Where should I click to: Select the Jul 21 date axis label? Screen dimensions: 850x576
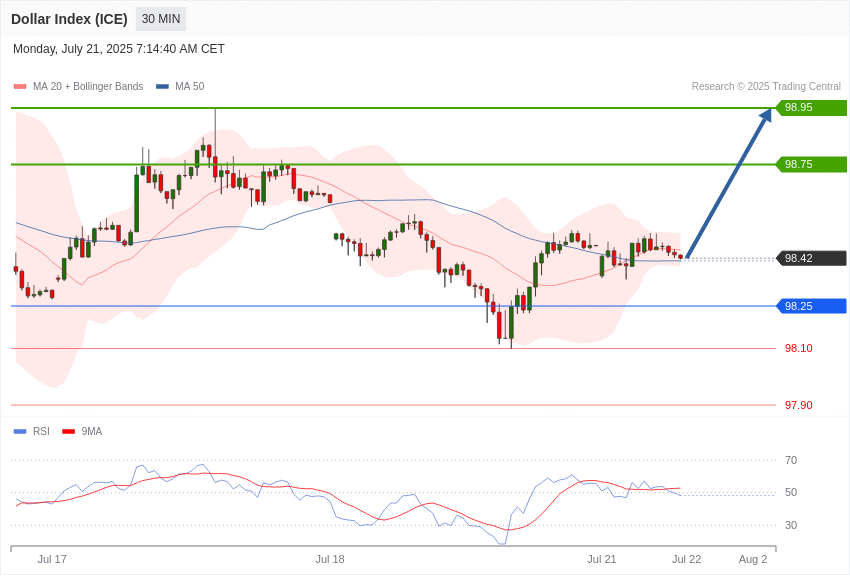[x=602, y=559]
